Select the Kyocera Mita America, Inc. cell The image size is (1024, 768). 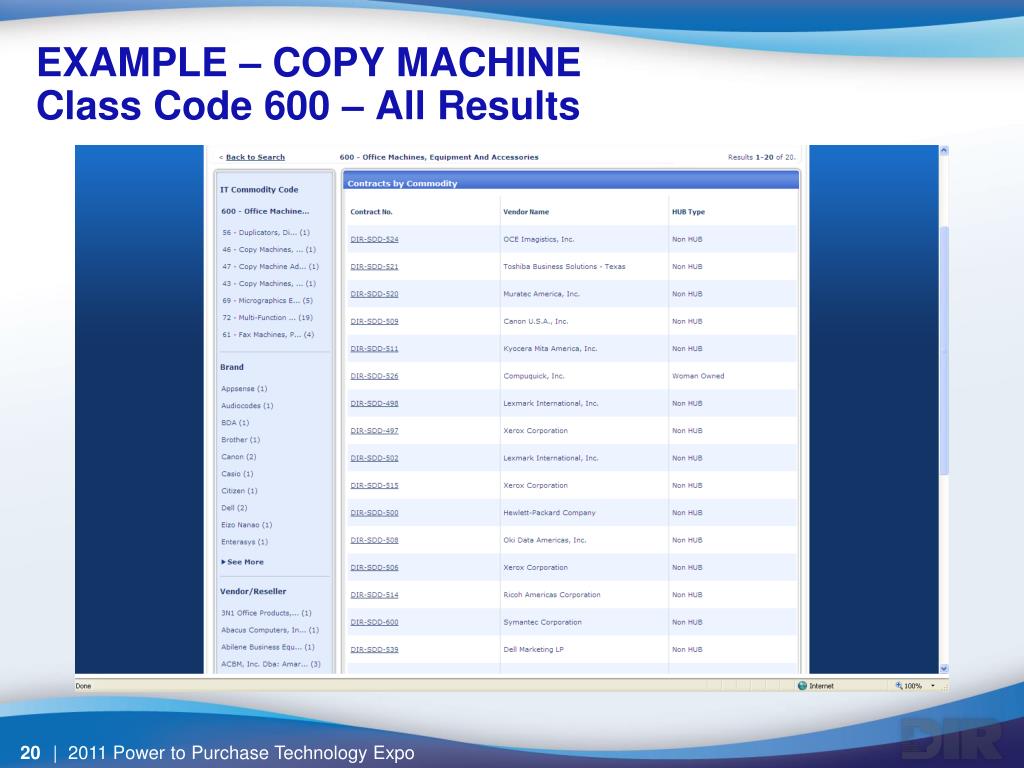[550, 349]
